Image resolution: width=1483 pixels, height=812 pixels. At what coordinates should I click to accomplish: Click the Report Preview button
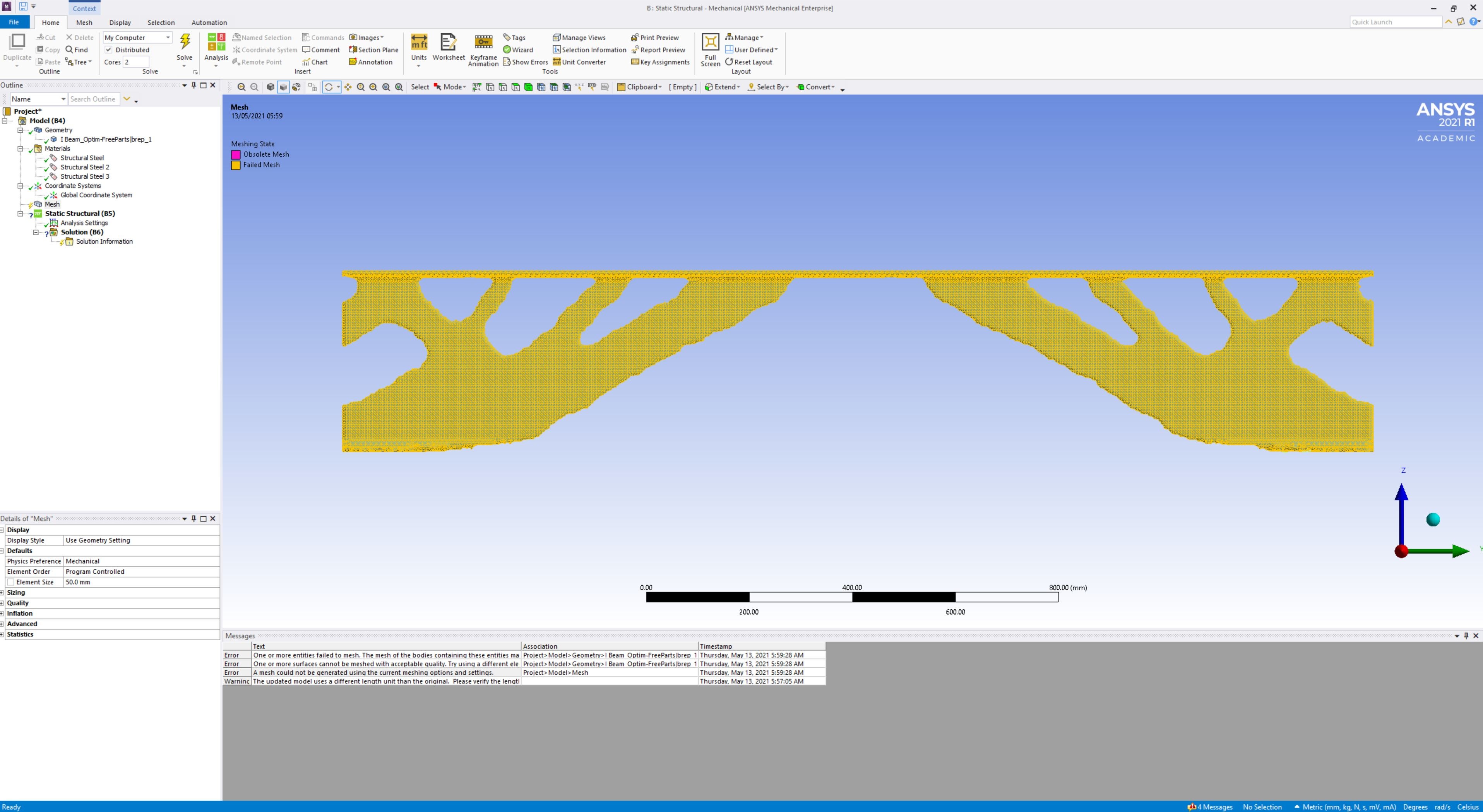coord(658,50)
